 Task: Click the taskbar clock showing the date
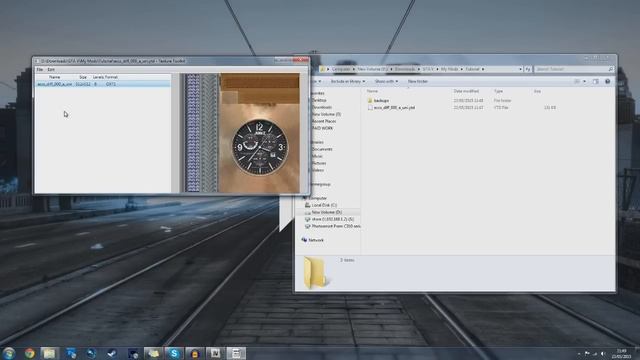pyautogui.click(x=621, y=353)
